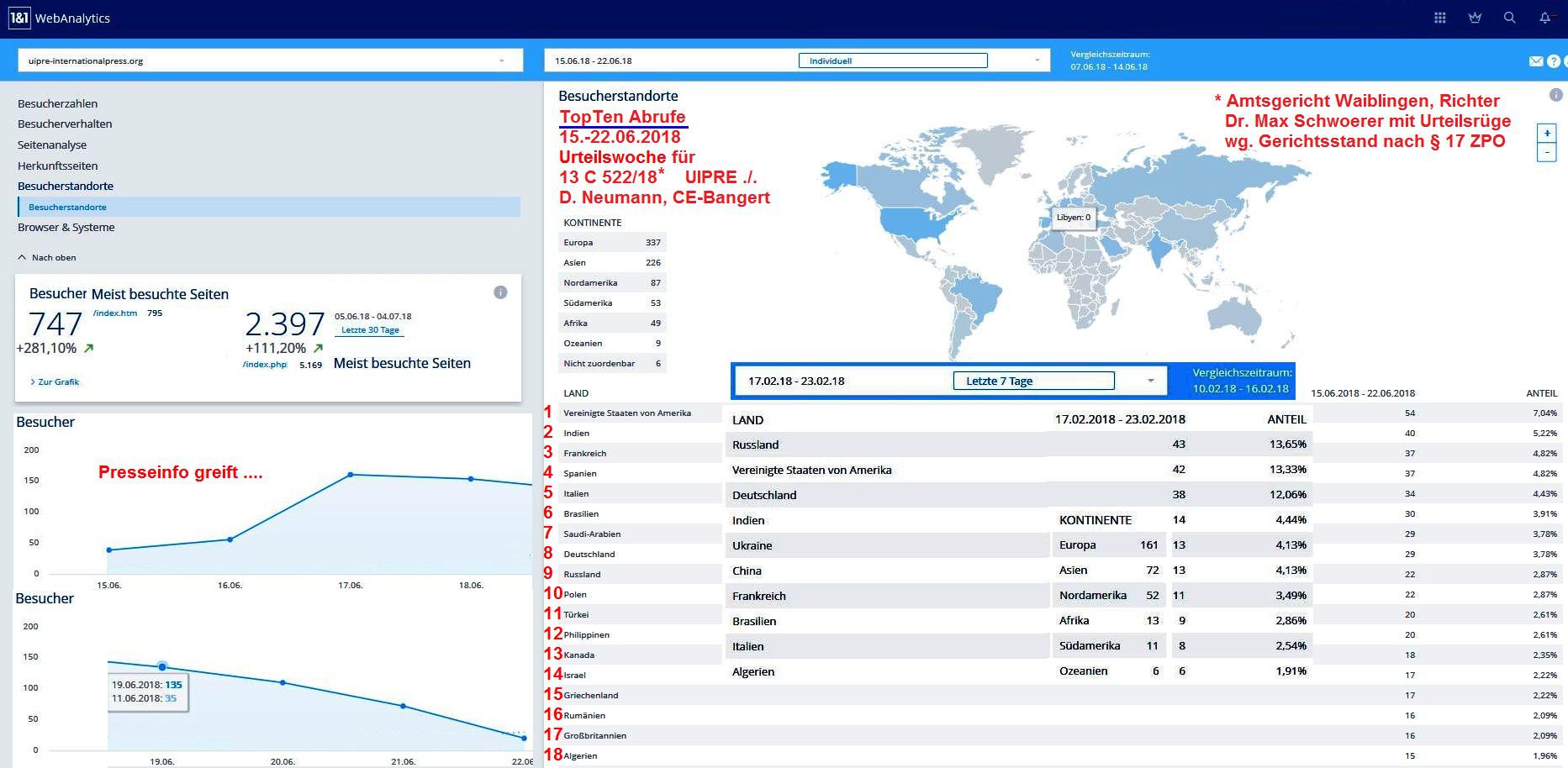Image resolution: width=1568 pixels, height=768 pixels.
Task: Click info icon in Besucher card
Action: point(500,292)
